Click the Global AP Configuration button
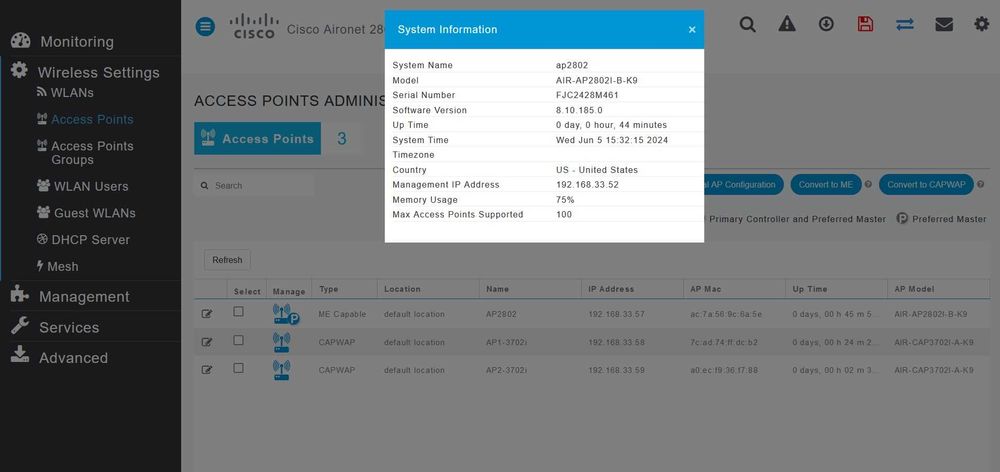1000x472 pixels. pos(743,185)
